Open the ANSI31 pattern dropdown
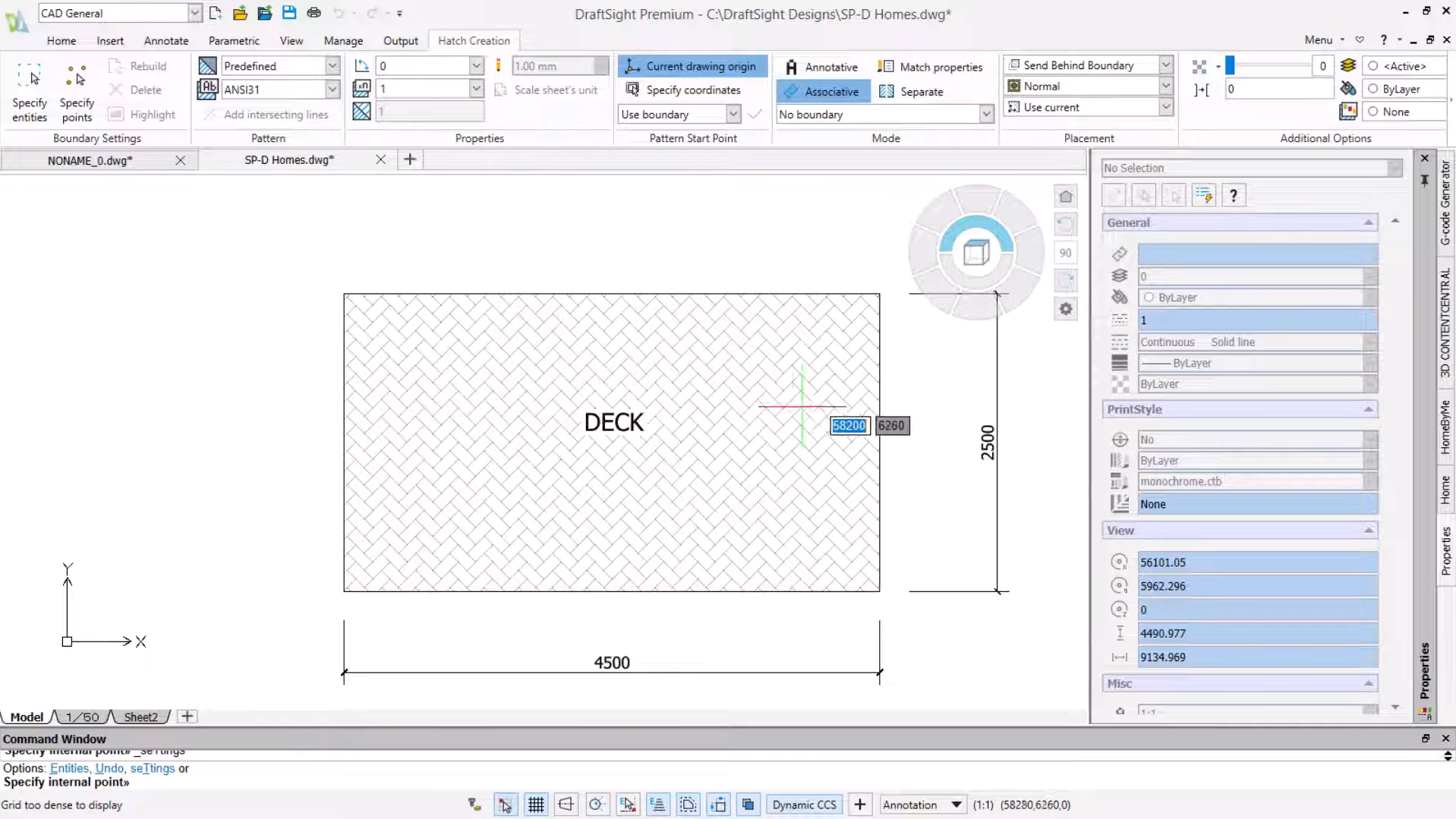The width and height of the screenshot is (1456, 819). (332, 90)
